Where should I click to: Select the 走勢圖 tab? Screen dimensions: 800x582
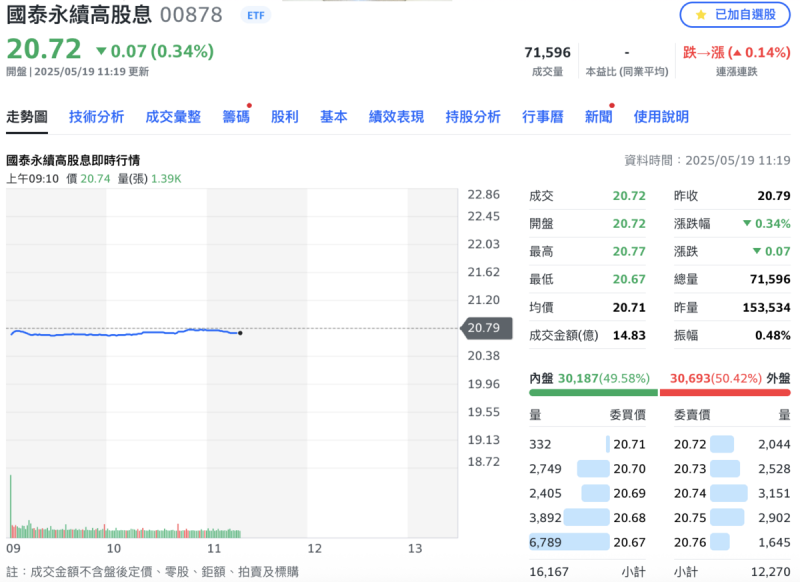click(x=27, y=117)
